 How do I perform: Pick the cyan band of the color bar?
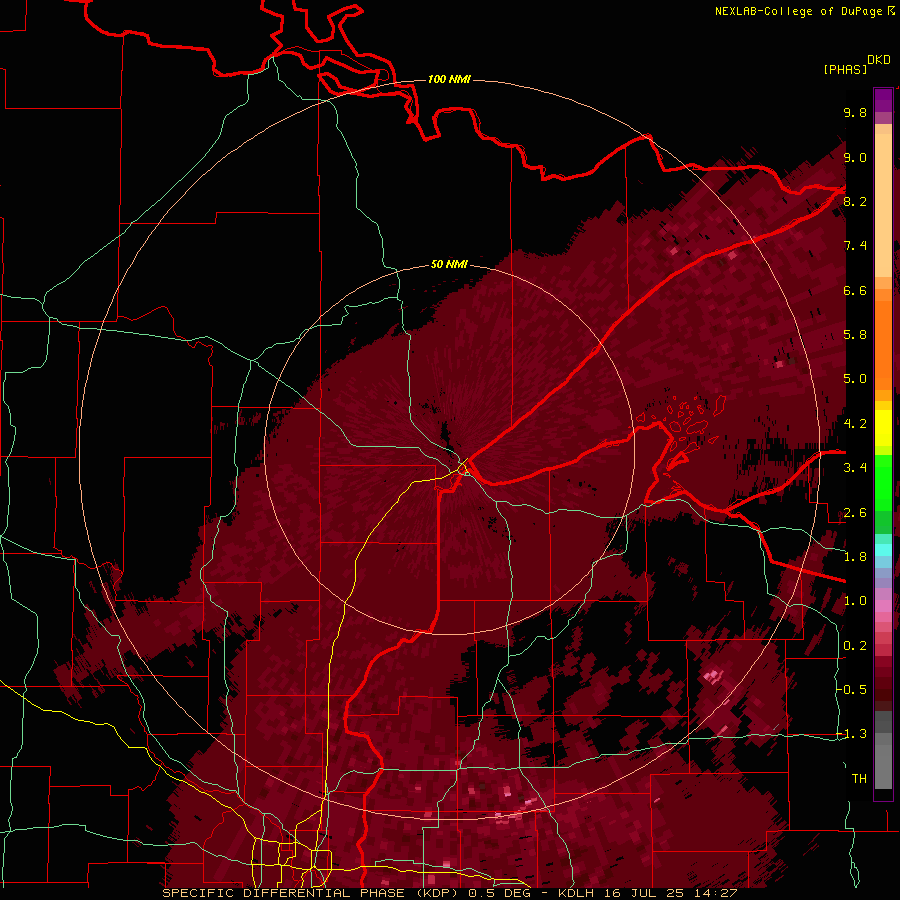click(883, 549)
